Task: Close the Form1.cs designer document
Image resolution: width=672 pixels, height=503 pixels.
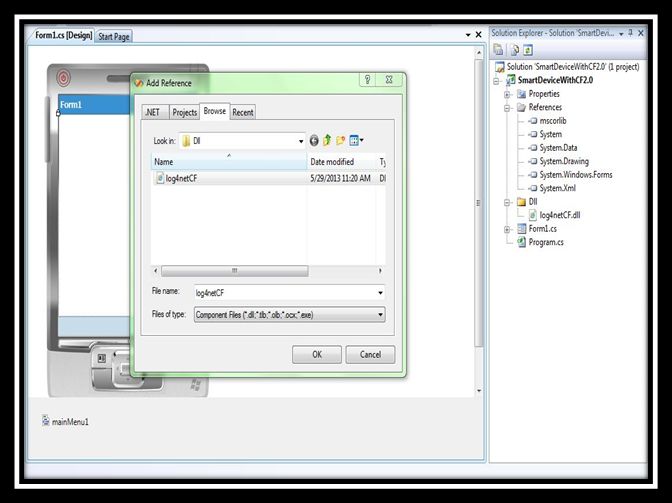Action: tap(479, 35)
